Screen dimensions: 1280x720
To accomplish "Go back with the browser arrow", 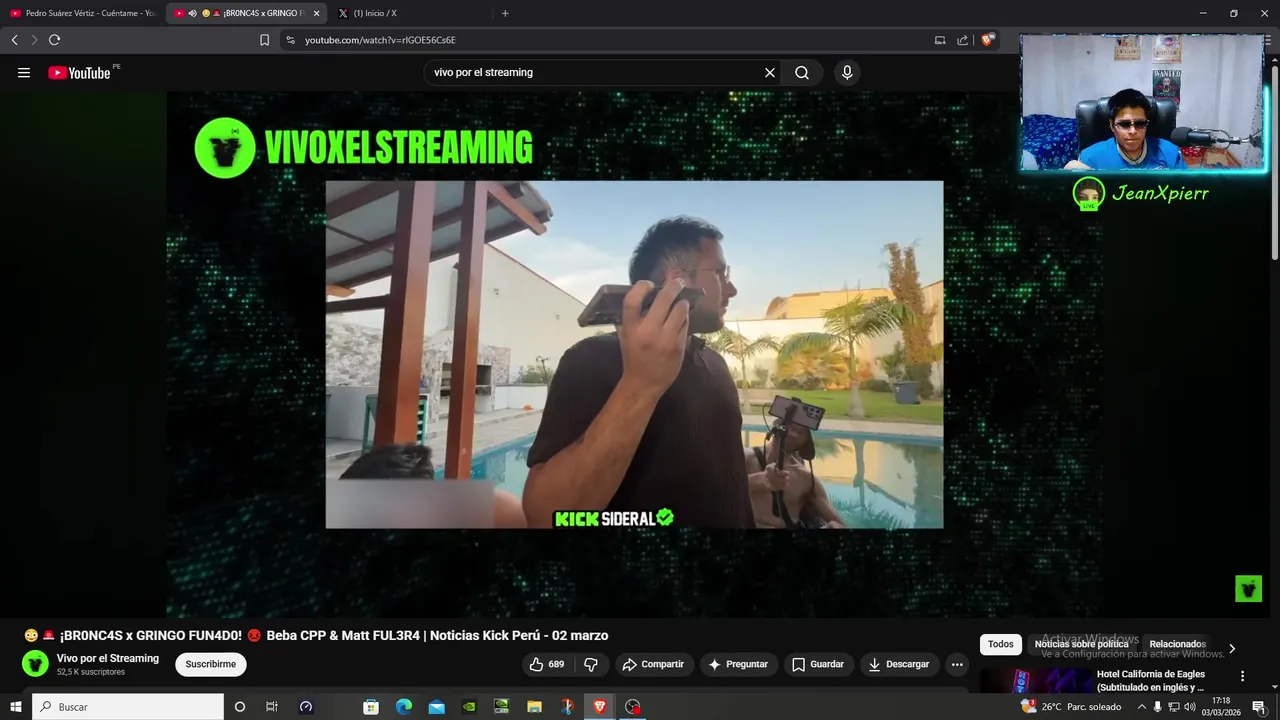I will [14, 40].
